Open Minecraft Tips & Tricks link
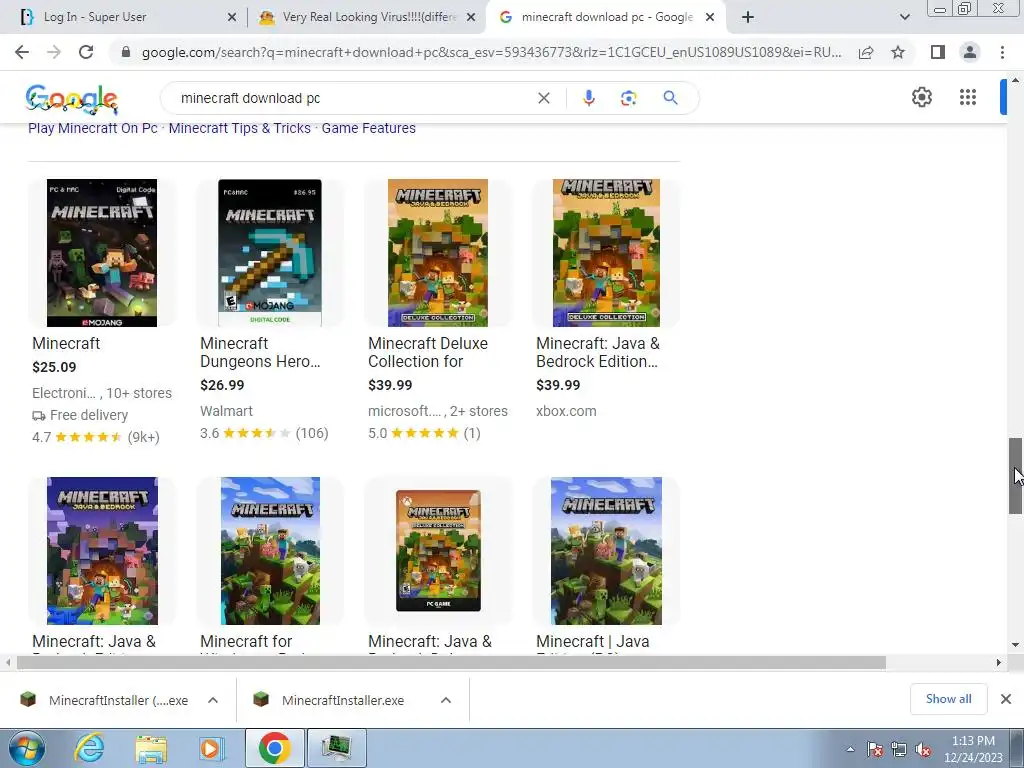 pos(240,128)
